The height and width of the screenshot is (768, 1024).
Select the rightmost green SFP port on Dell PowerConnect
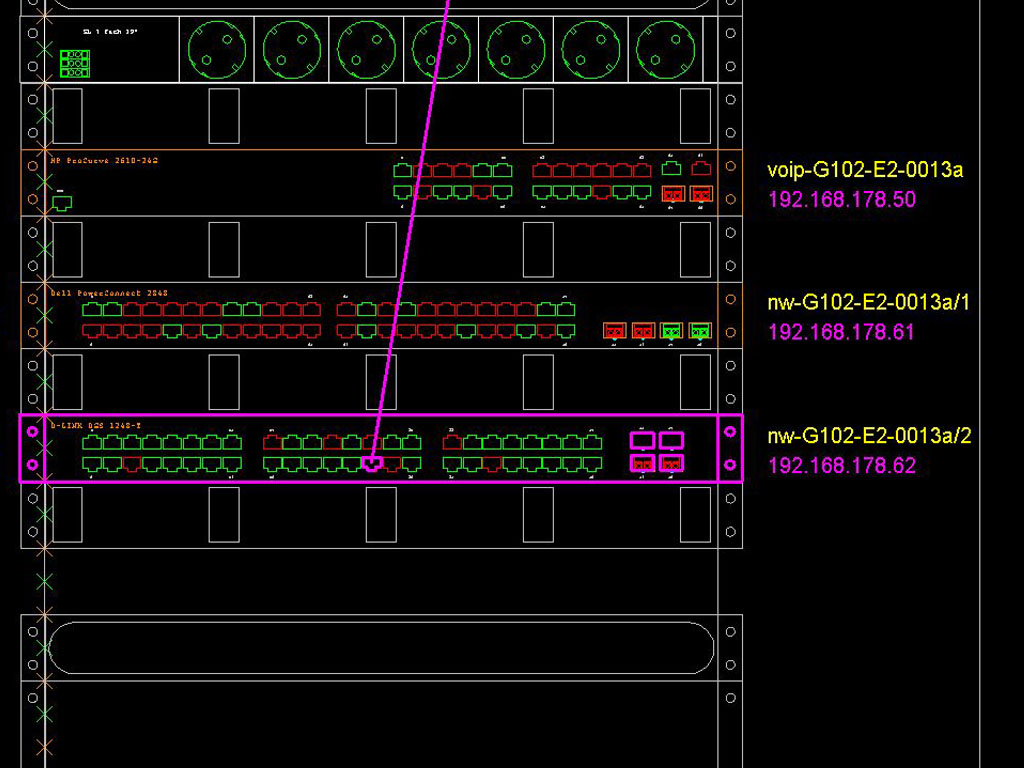tap(700, 330)
